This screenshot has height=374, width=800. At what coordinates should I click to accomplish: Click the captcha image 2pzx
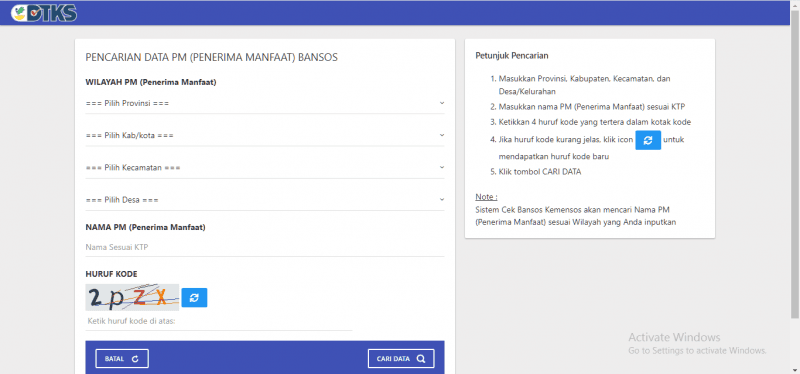pyautogui.click(x=132, y=297)
